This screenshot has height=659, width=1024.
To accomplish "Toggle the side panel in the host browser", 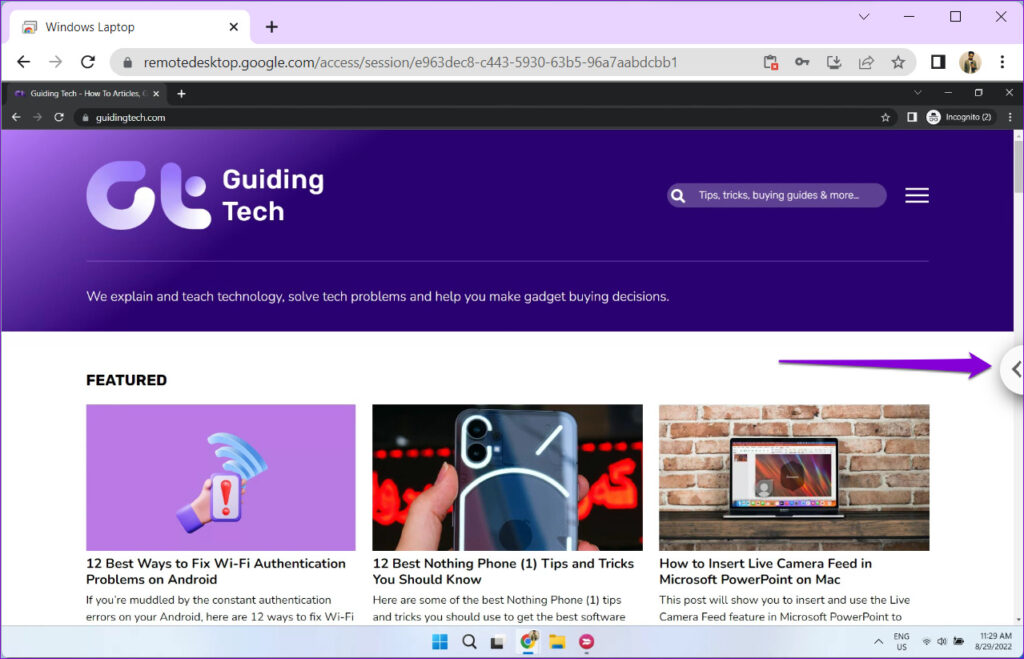I will (x=937, y=61).
